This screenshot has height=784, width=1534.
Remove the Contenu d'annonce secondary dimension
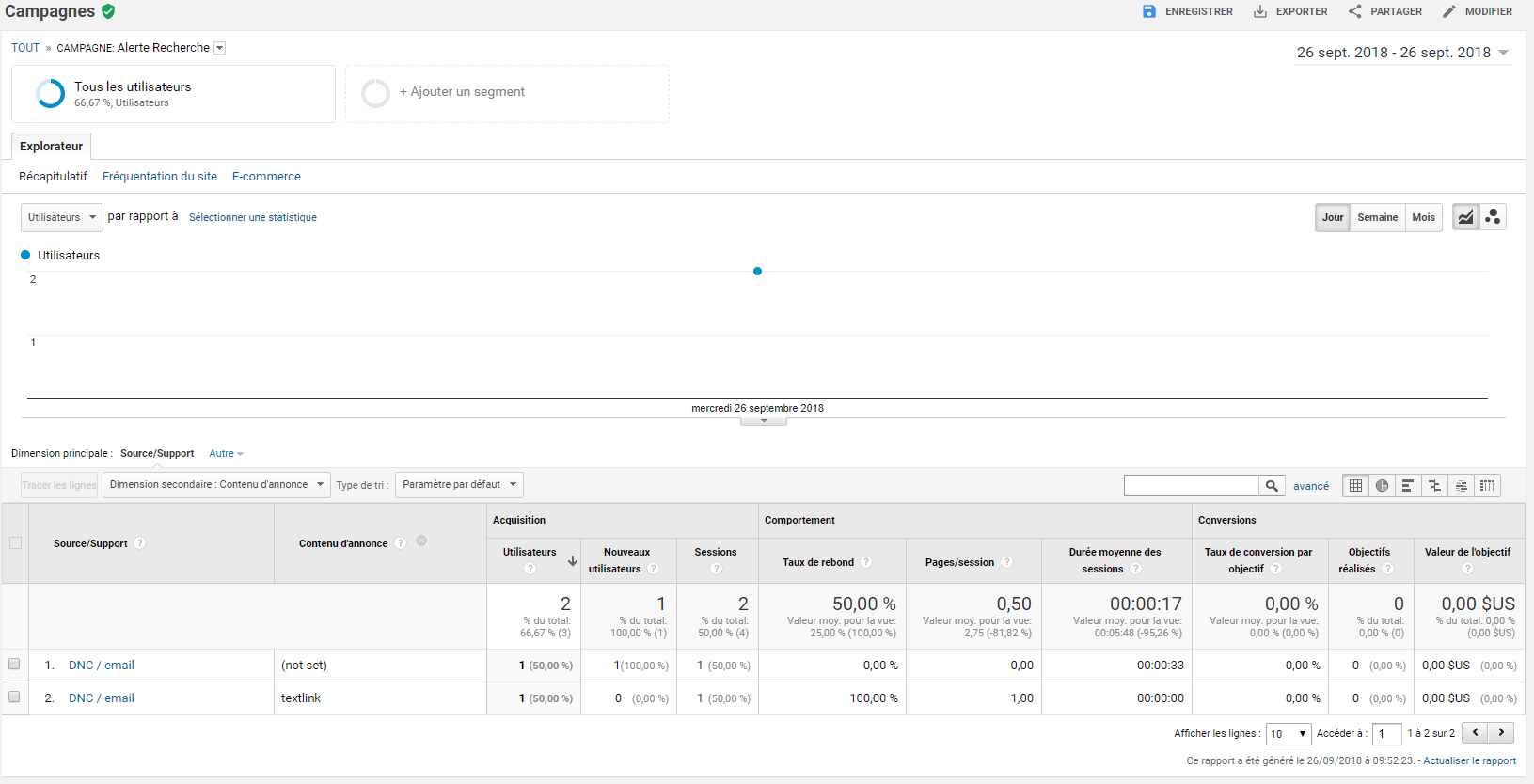(421, 541)
